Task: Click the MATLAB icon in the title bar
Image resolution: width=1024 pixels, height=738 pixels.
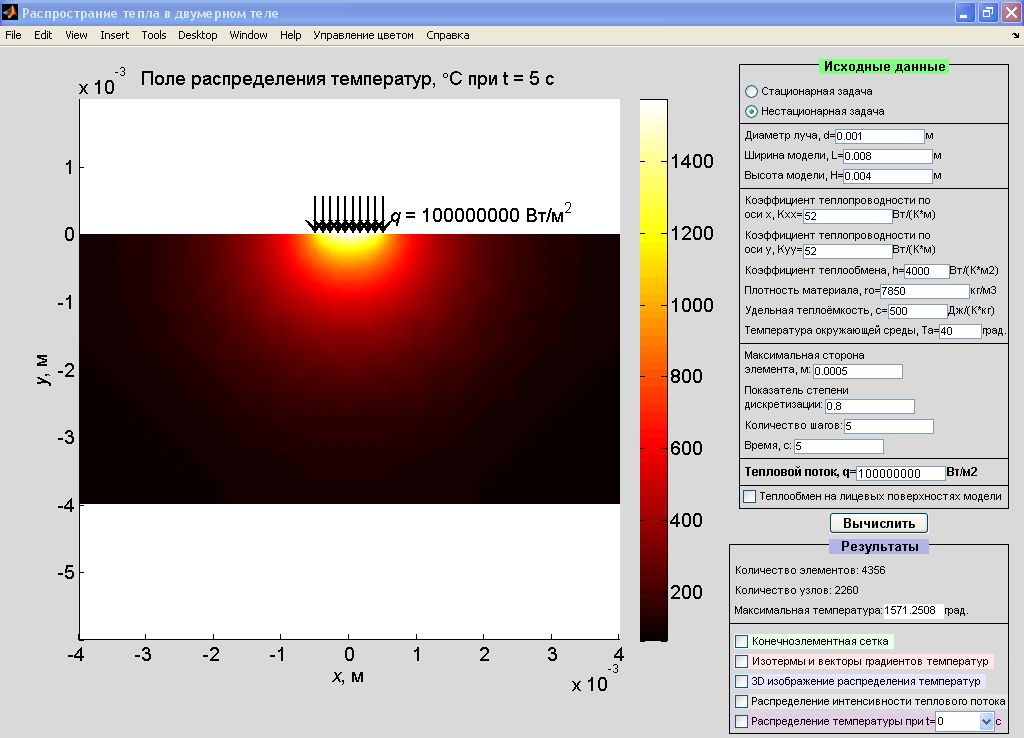Action: tap(10, 13)
